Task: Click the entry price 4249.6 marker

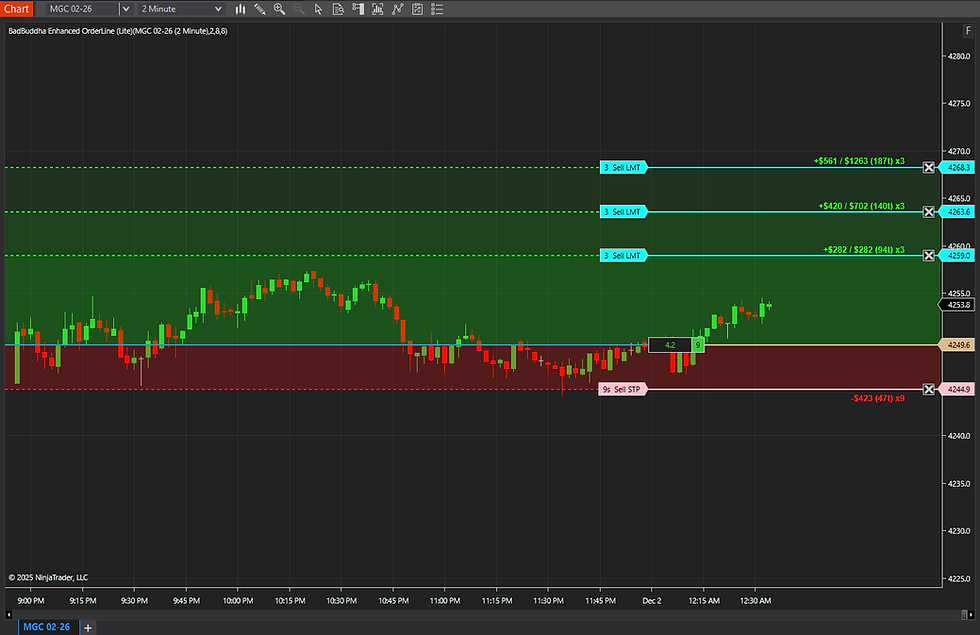Action: tap(958, 345)
